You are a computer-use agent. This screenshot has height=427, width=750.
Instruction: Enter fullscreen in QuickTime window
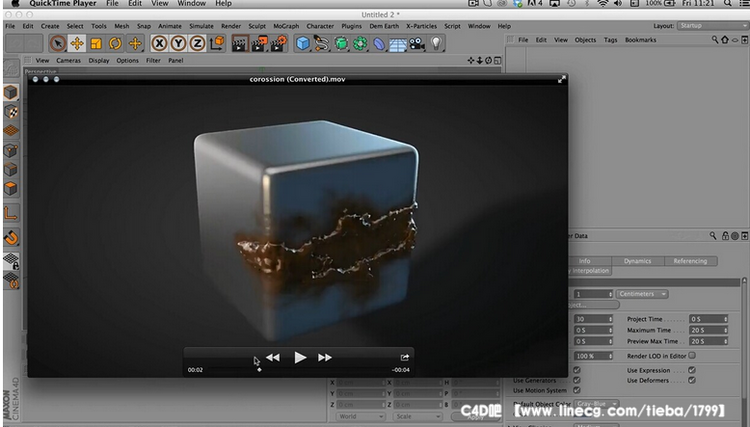[562, 79]
